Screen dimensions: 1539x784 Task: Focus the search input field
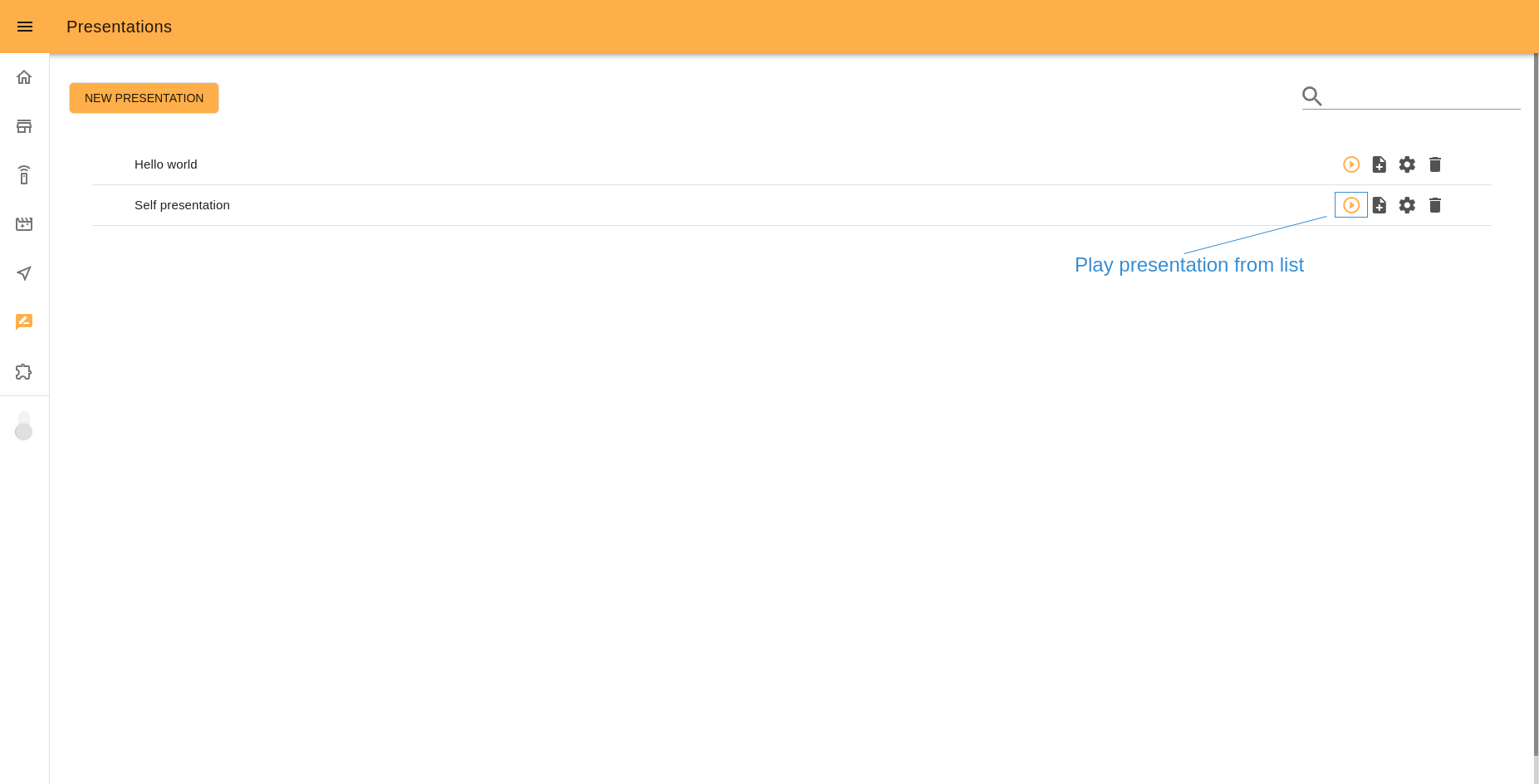[1424, 96]
